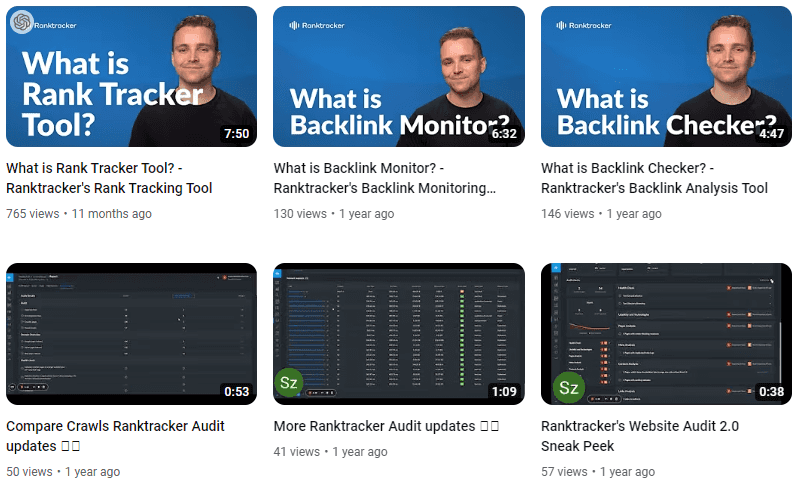Click Ranktracker logo on Backlink Monitor thumbnail
799x483 pixels.
click(x=316, y=25)
